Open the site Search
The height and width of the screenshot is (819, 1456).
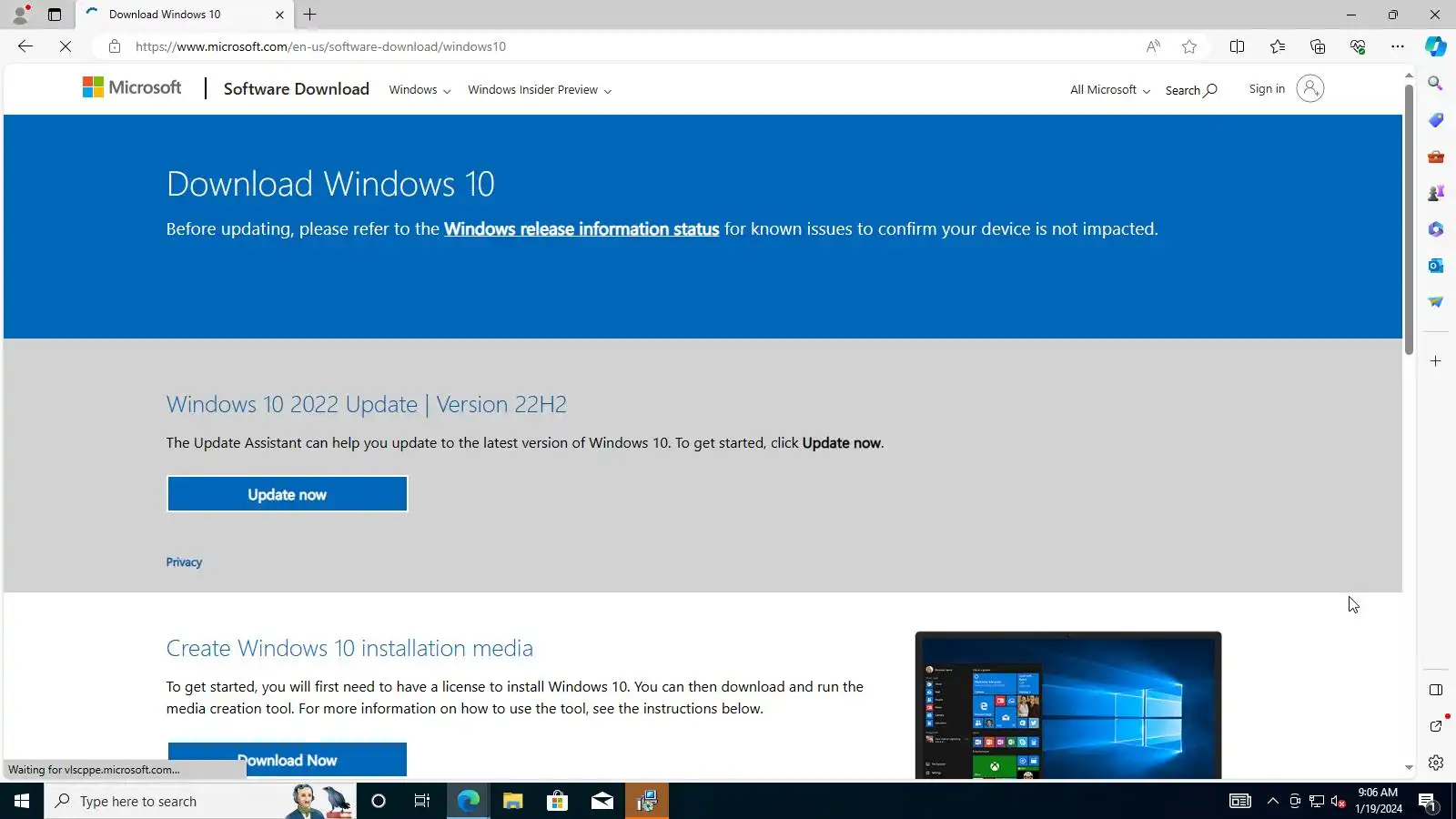1191,90
